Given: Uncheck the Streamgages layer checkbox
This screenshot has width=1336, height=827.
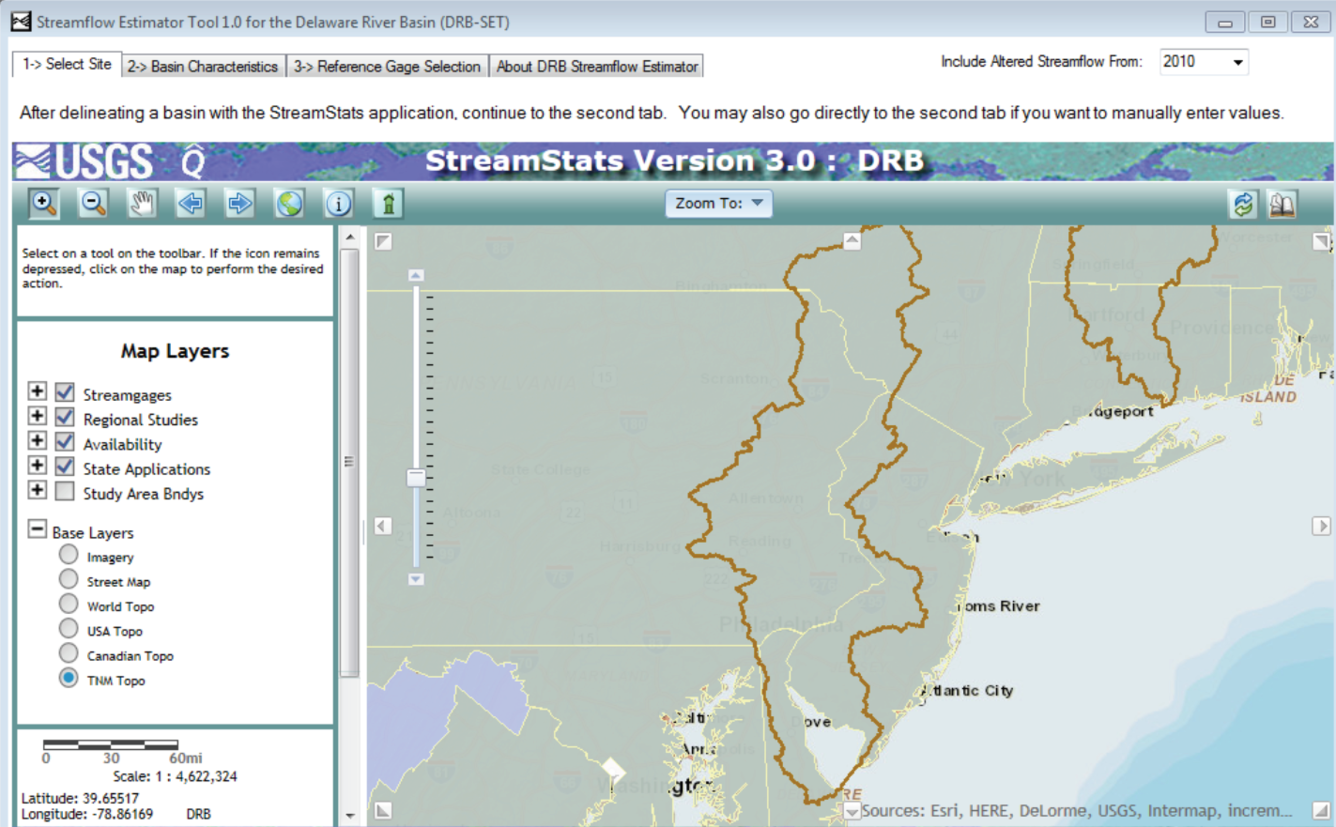Looking at the screenshot, I should click(65, 392).
